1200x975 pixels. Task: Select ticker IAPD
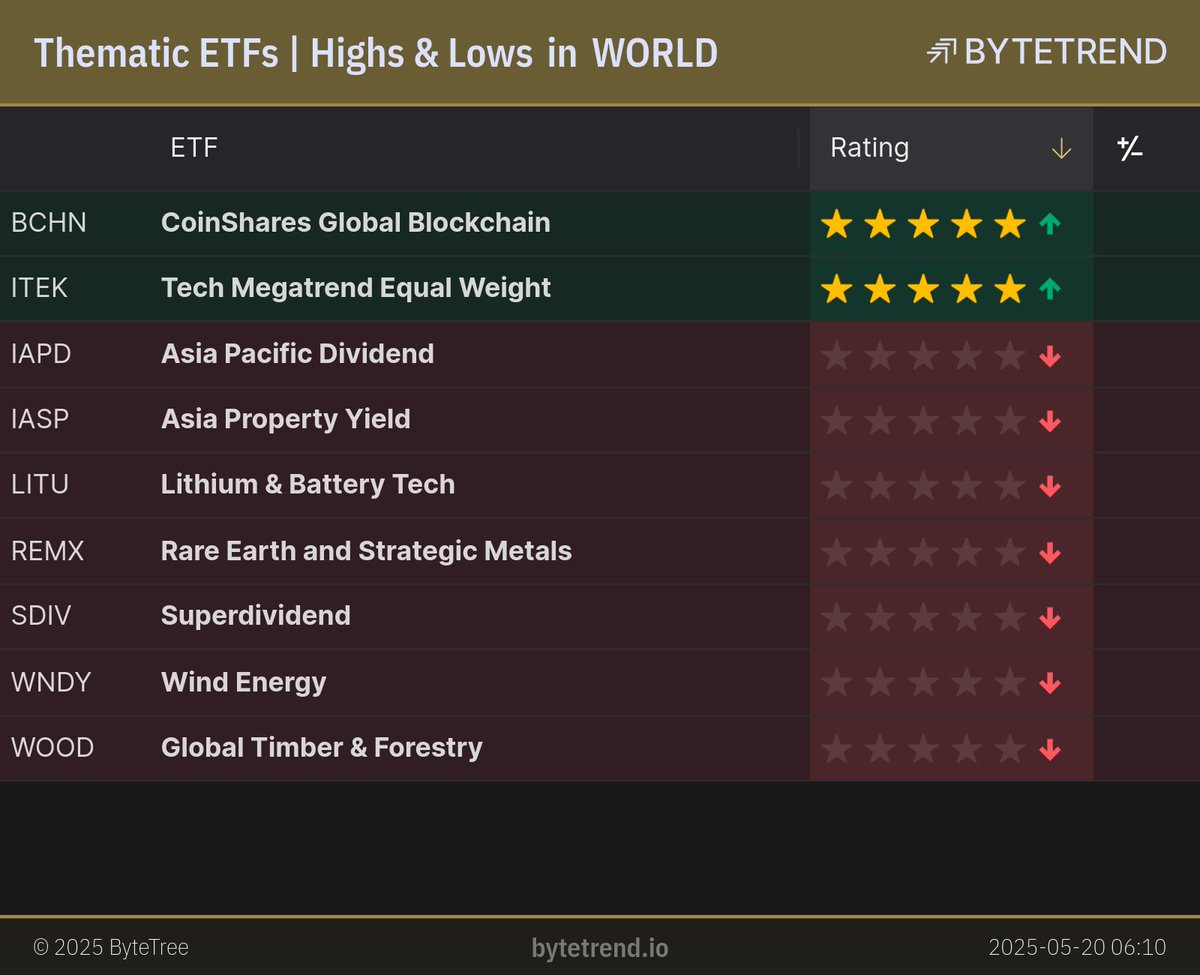41,353
